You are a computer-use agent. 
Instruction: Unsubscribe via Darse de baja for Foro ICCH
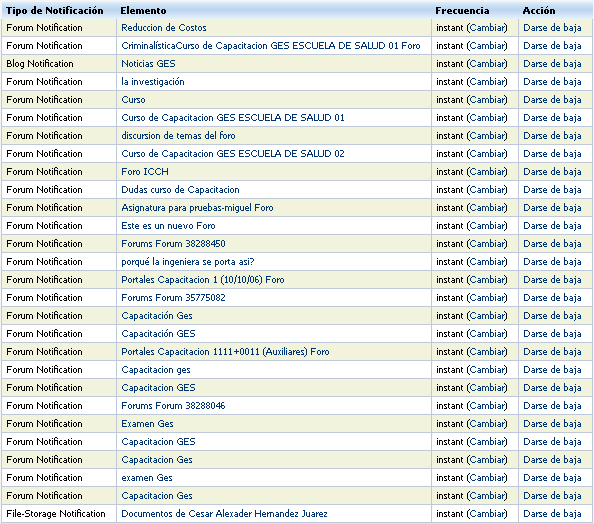552,172
